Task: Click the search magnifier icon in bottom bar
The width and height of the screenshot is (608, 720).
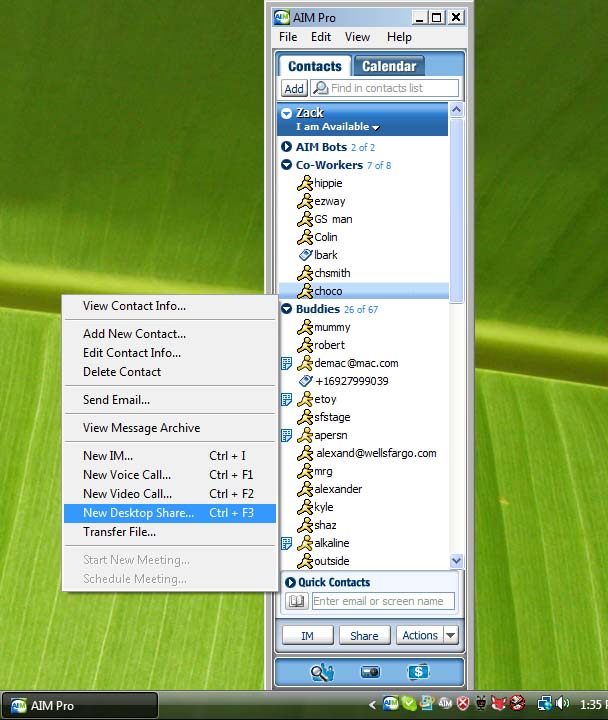Action: pyautogui.click(x=321, y=672)
